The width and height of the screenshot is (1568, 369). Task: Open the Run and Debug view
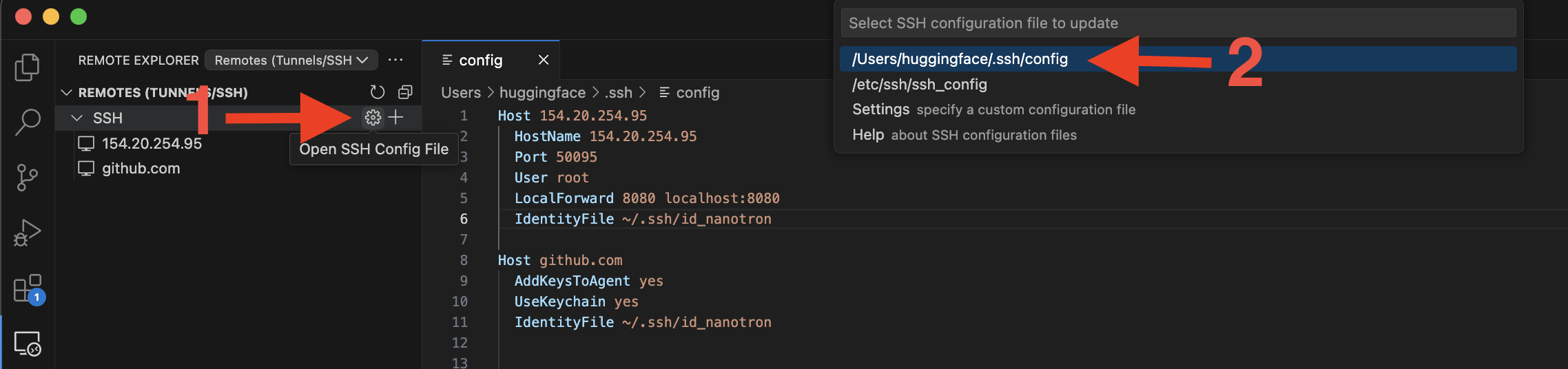tap(27, 233)
